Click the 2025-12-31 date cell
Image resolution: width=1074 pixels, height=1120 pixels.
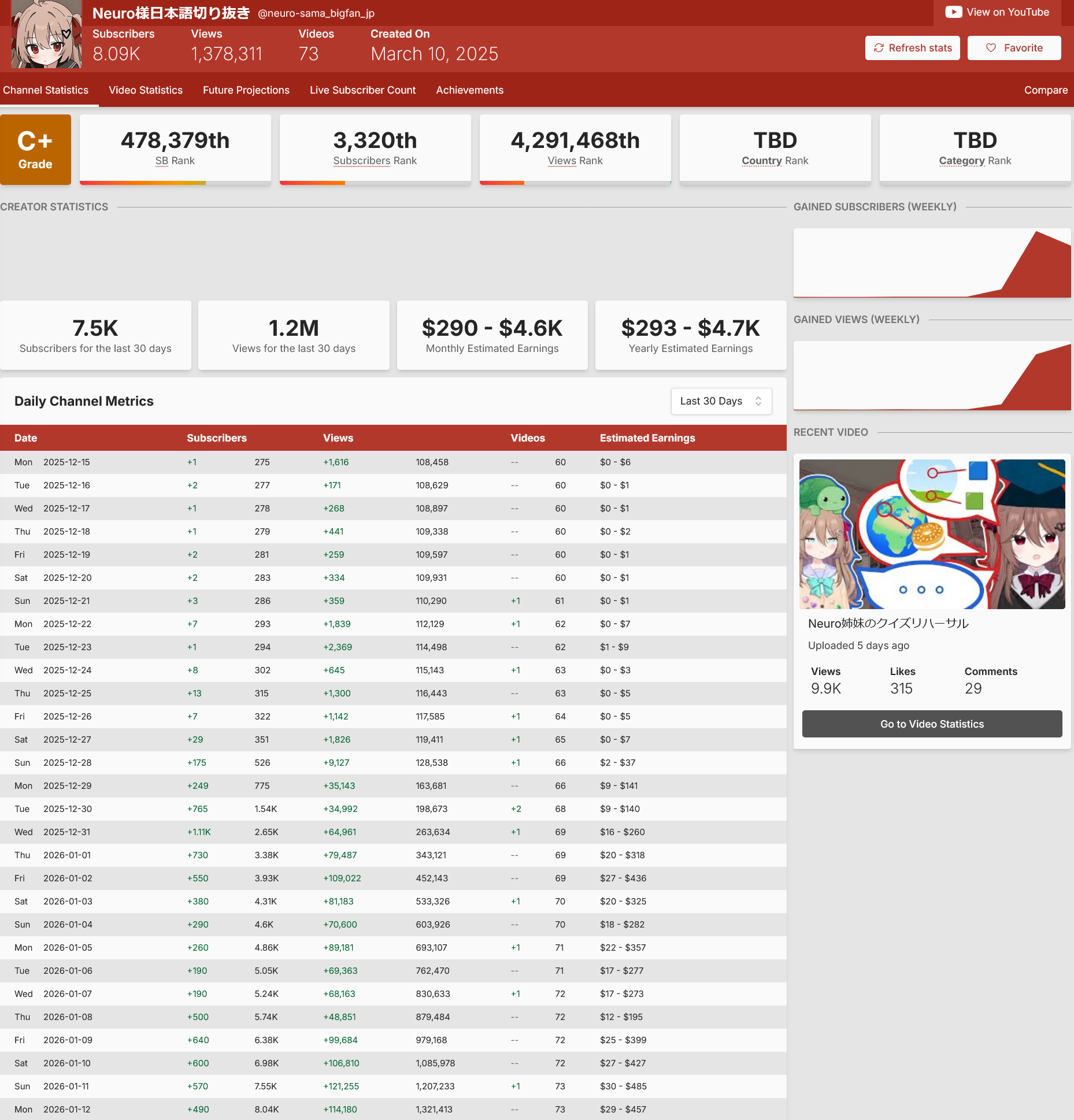66,832
